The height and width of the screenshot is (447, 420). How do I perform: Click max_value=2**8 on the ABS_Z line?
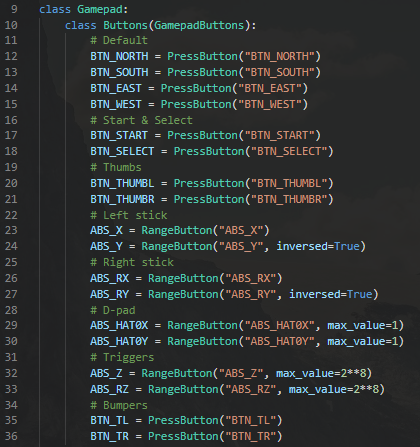coord(321,373)
